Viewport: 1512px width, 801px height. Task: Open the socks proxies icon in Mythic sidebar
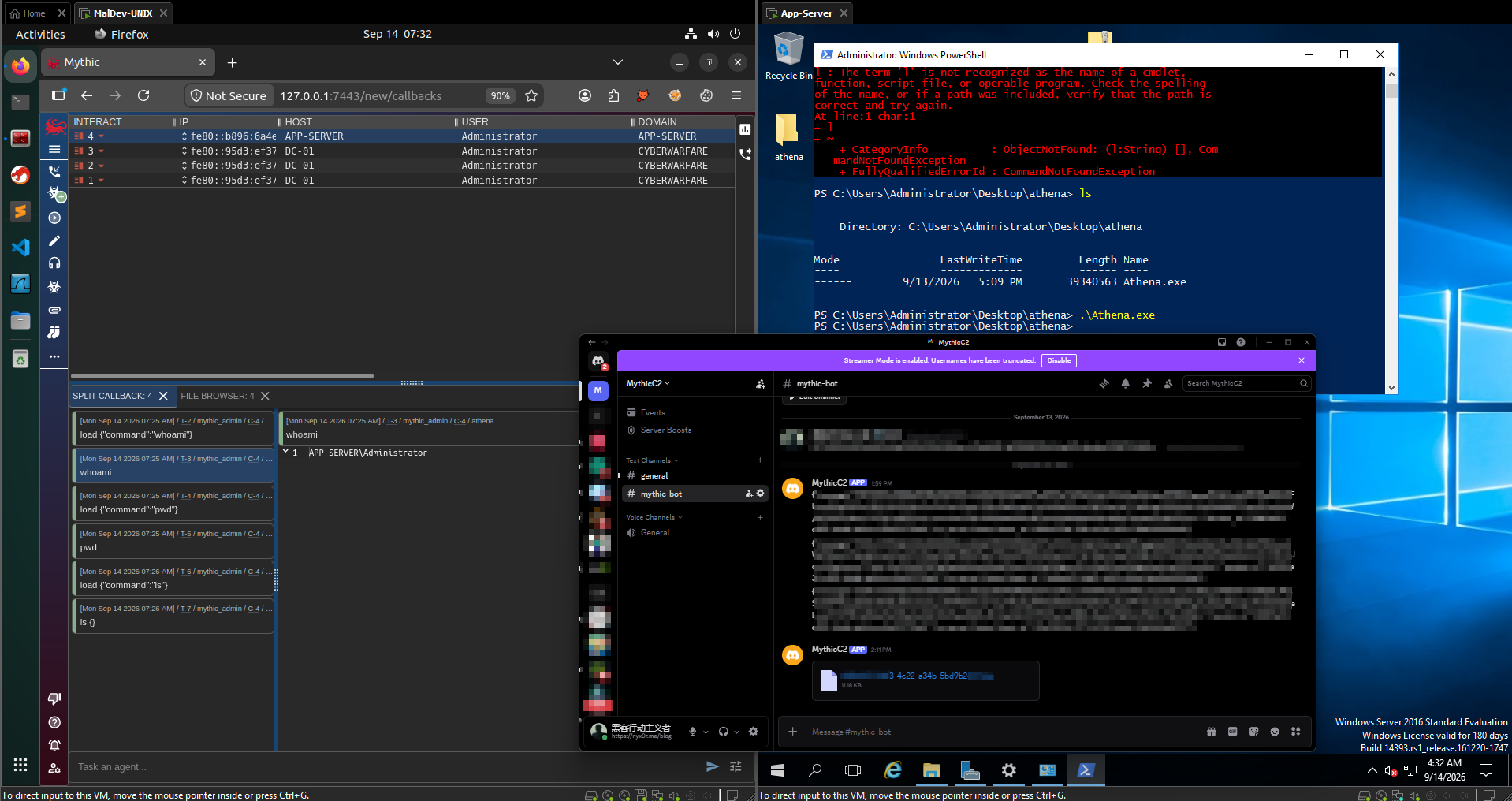[54, 333]
